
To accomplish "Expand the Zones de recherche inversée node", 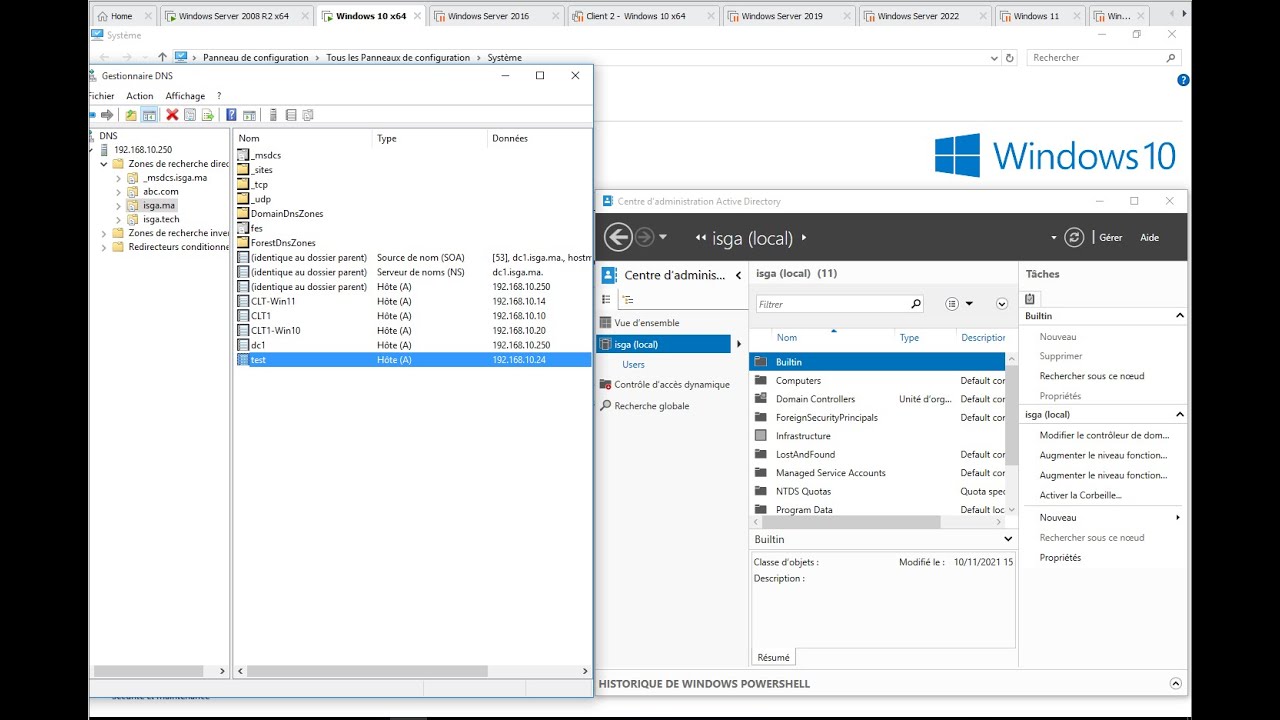I will (104, 233).
